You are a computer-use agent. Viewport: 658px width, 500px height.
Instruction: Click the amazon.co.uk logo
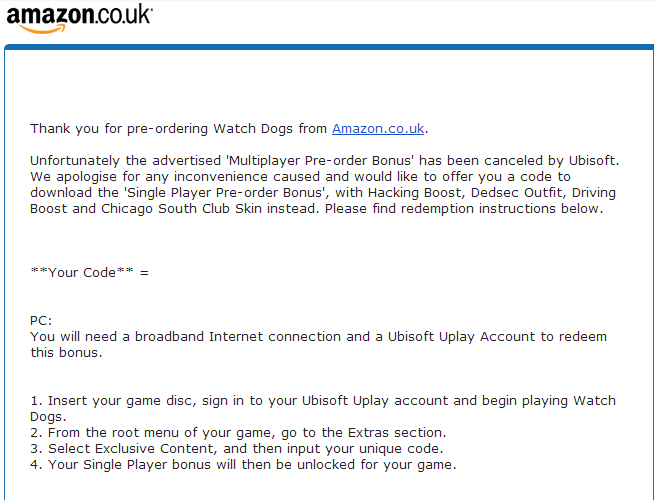pos(79,18)
